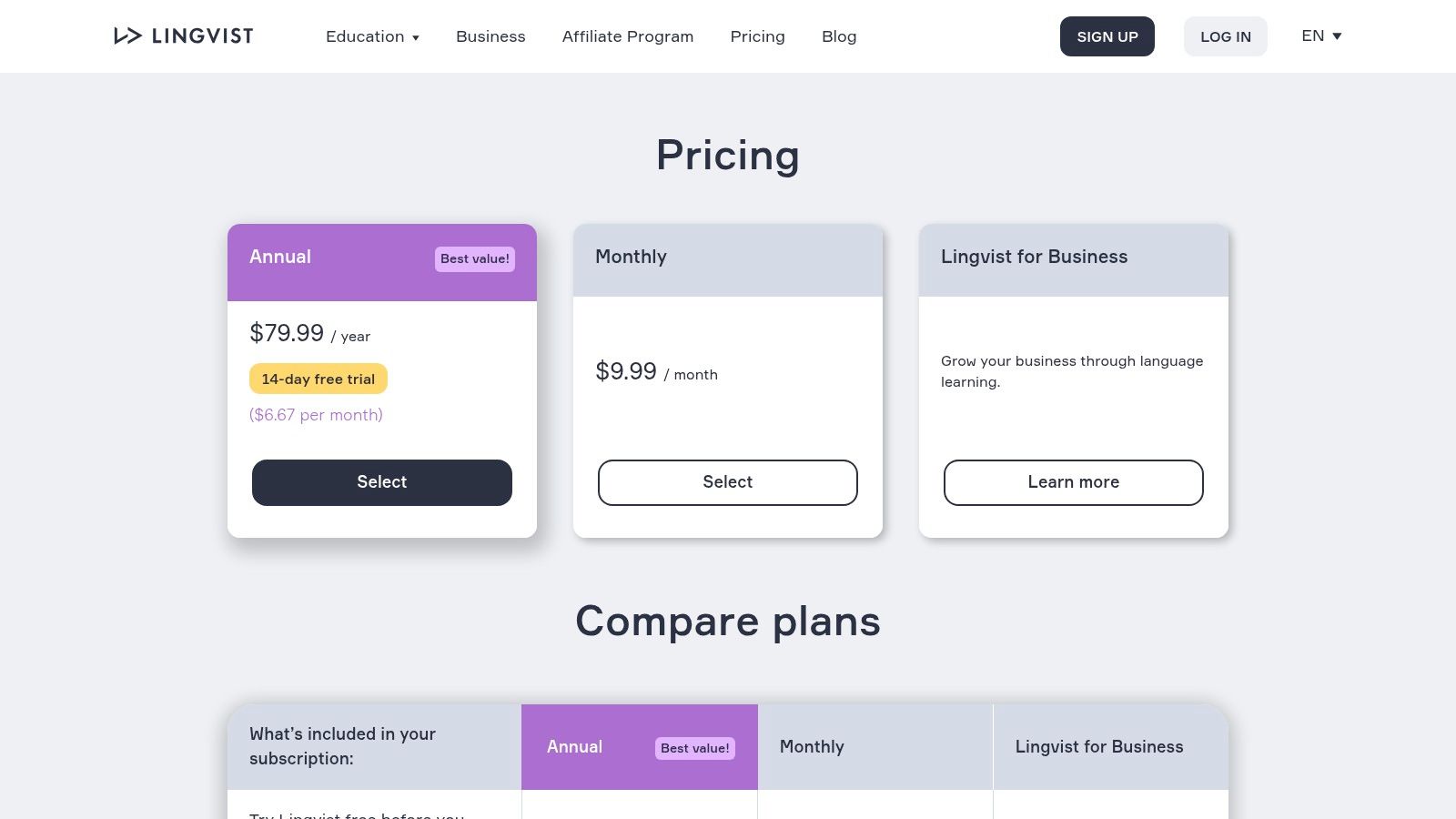The image size is (1456, 819).
Task: Select the Annual plan
Action: (x=381, y=482)
